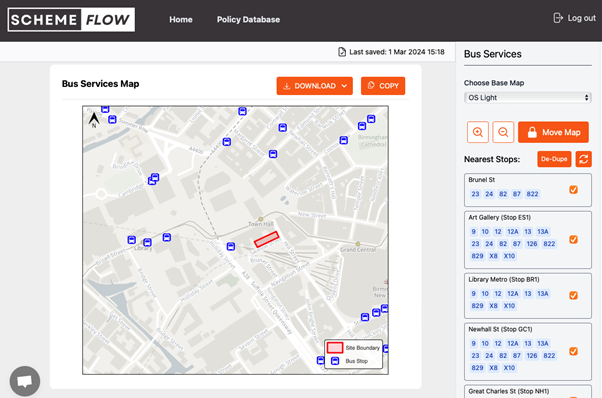
Task: Click overlapping bus stops near Brindley Drive
Action: [x=154, y=179]
